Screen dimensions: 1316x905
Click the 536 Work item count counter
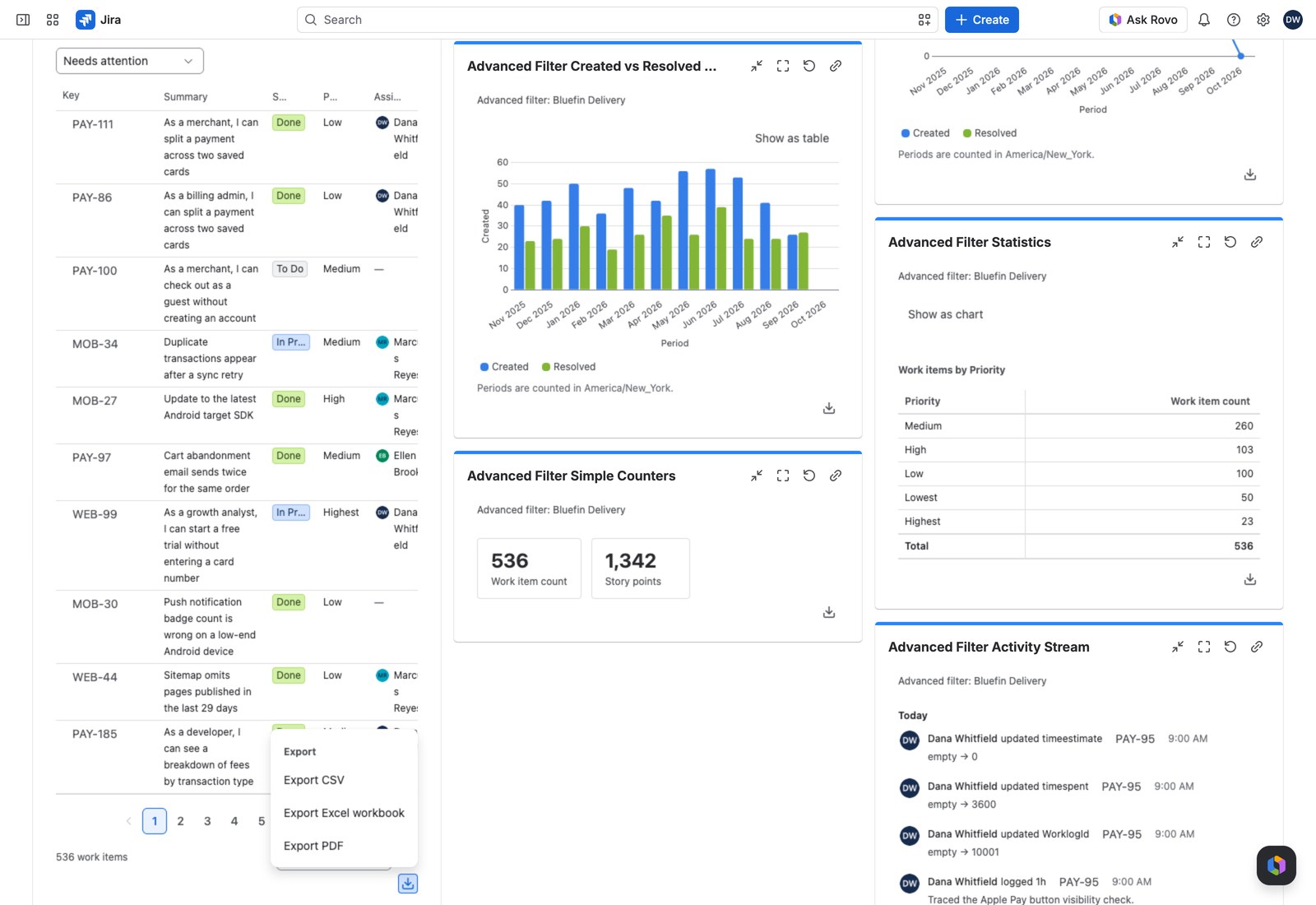[x=529, y=569]
